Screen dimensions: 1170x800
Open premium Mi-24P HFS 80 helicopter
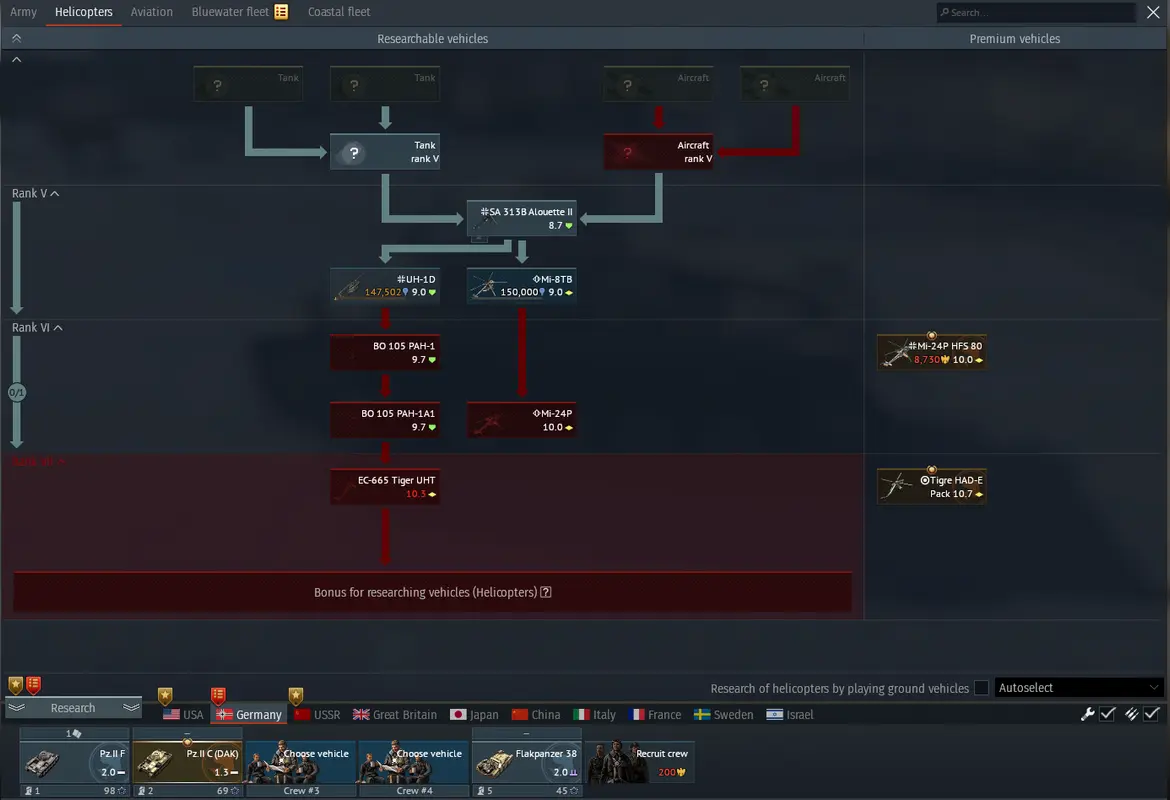(x=932, y=352)
